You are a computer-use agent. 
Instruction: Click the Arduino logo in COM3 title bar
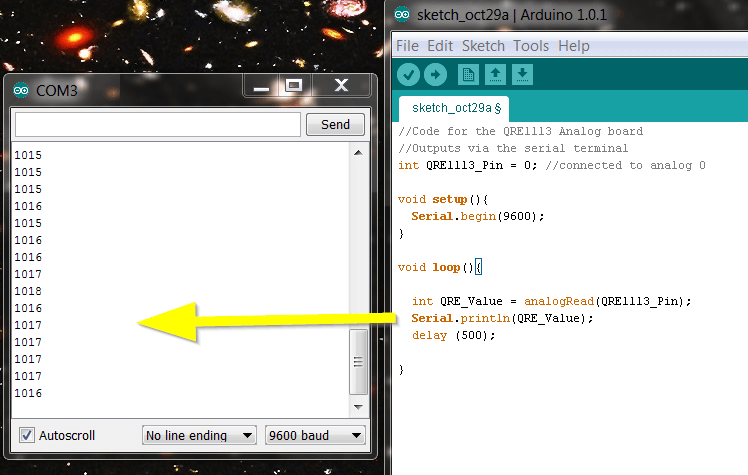(21, 90)
